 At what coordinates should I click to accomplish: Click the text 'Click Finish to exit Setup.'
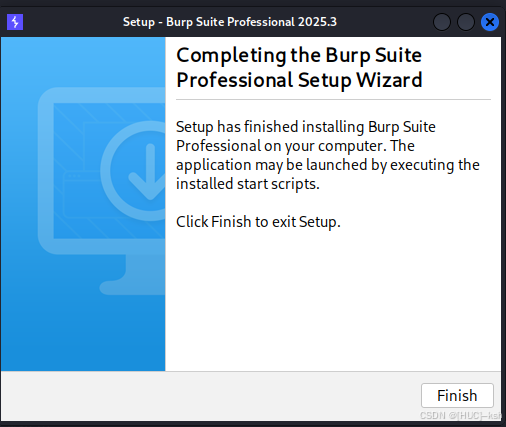[258, 222]
